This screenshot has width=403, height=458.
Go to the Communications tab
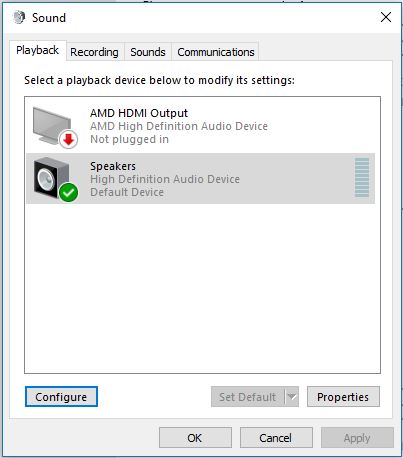tap(216, 52)
